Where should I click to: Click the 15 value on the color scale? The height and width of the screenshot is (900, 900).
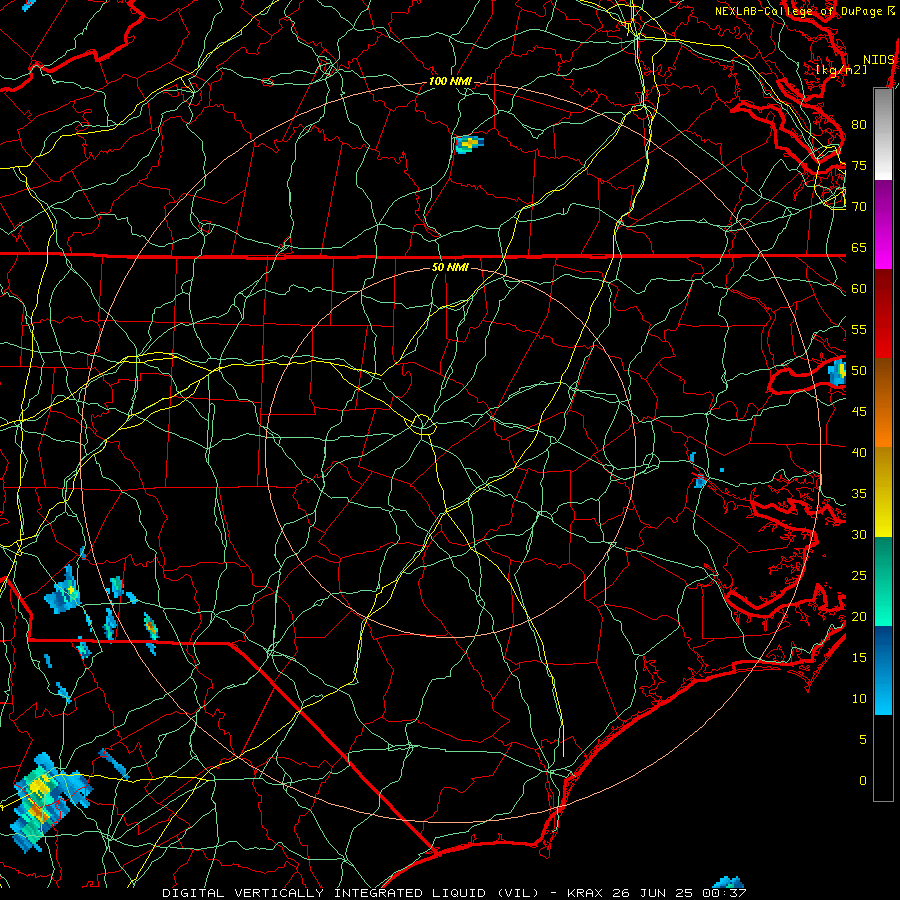coord(859,658)
